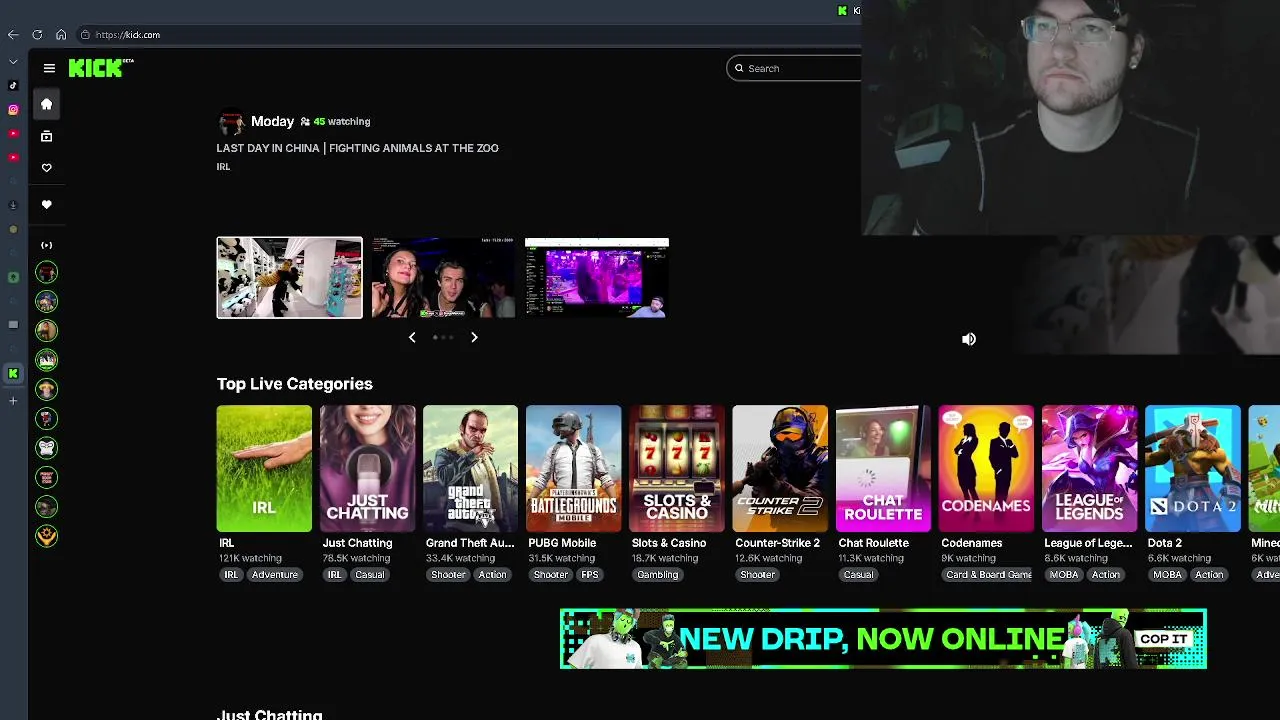Click the Top Live Categories heading

pos(294,384)
